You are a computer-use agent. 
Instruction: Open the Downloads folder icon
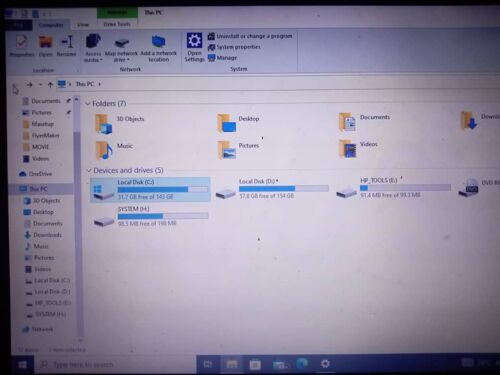(469, 120)
